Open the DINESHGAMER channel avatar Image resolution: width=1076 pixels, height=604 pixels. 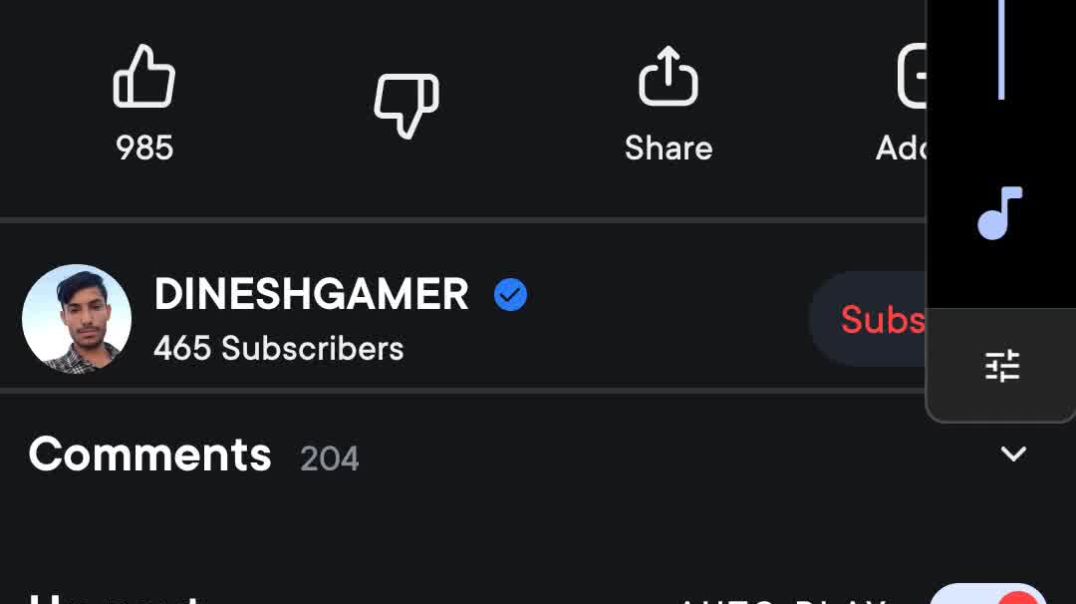tap(77, 319)
